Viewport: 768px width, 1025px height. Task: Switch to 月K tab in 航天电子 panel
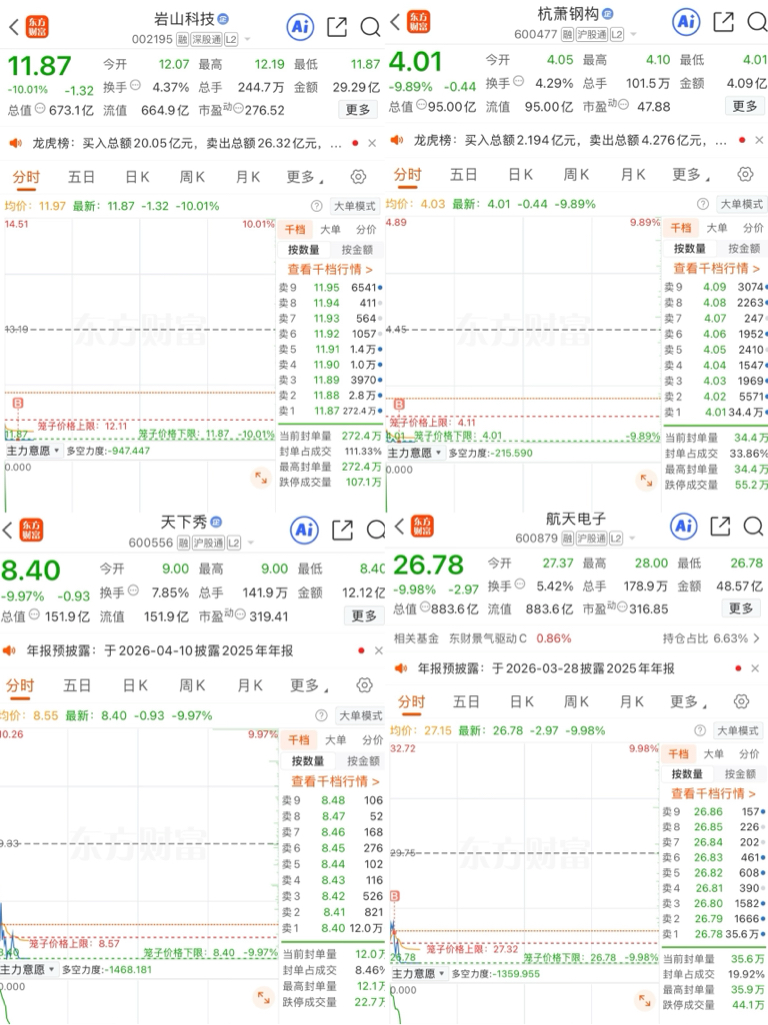pos(631,702)
